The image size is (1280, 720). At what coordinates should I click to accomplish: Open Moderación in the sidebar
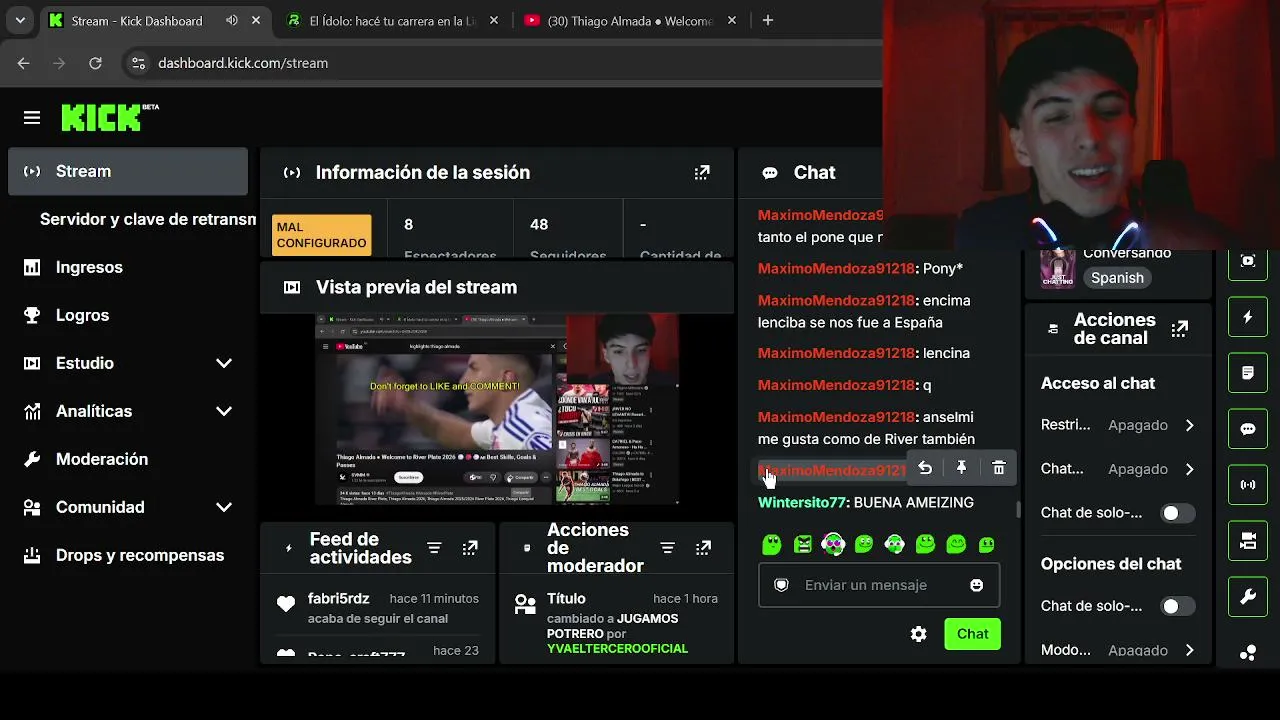(x=128, y=459)
